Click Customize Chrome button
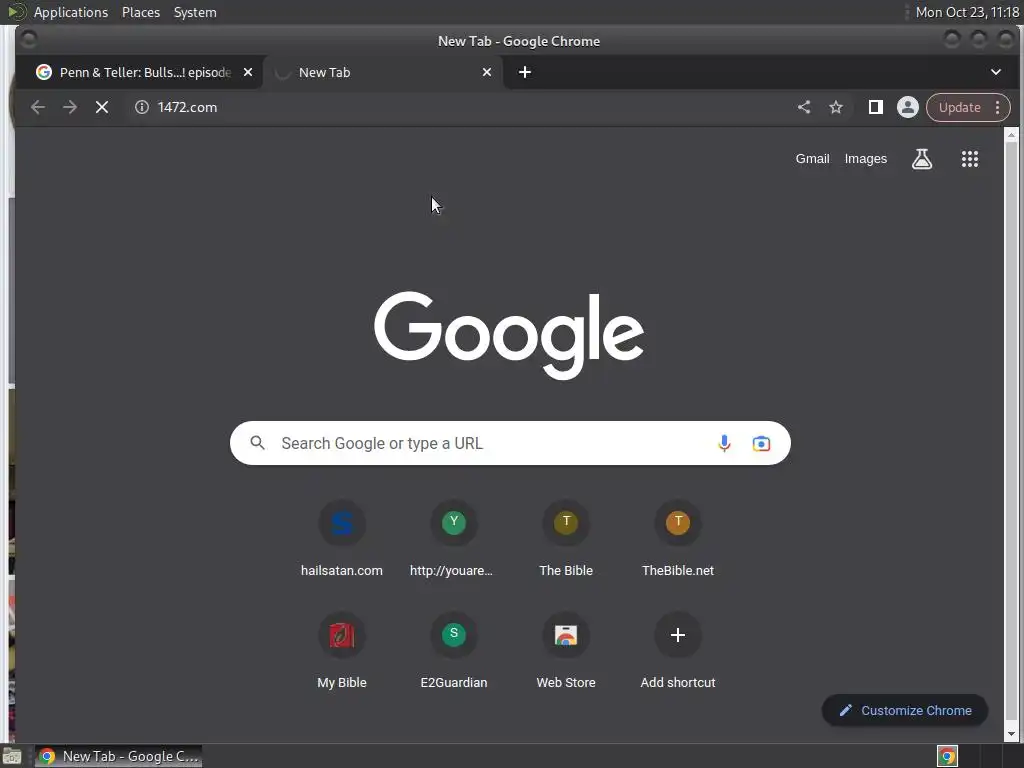 pos(904,711)
